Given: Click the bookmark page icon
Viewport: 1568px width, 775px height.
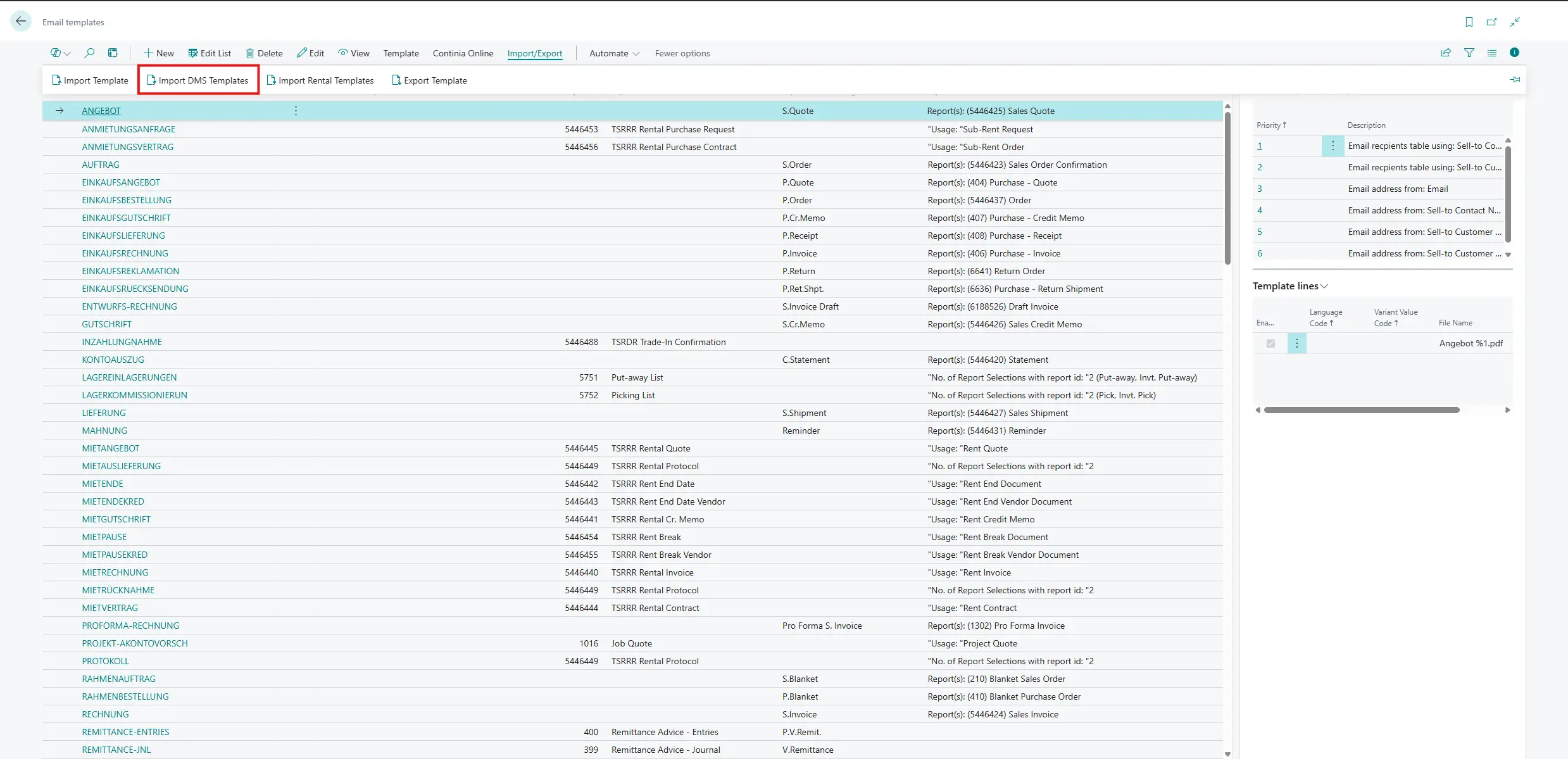Looking at the screenshot, I should (x=1469, y=22).
